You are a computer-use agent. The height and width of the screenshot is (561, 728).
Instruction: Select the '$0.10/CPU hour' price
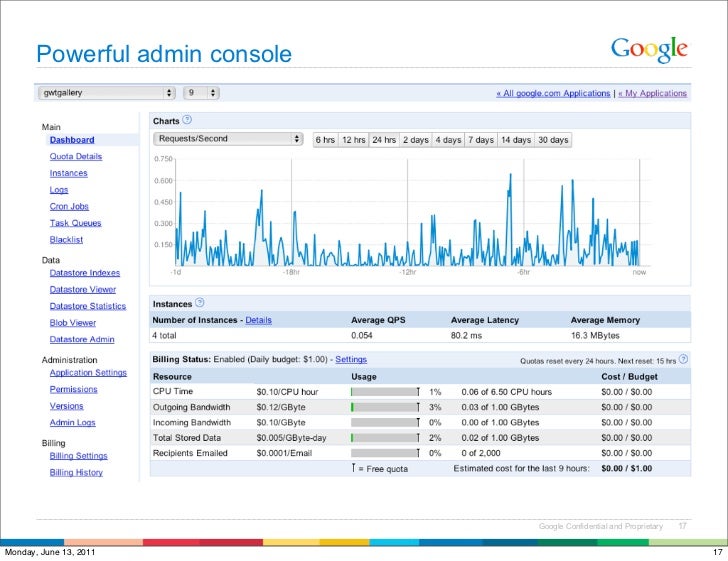287,392
